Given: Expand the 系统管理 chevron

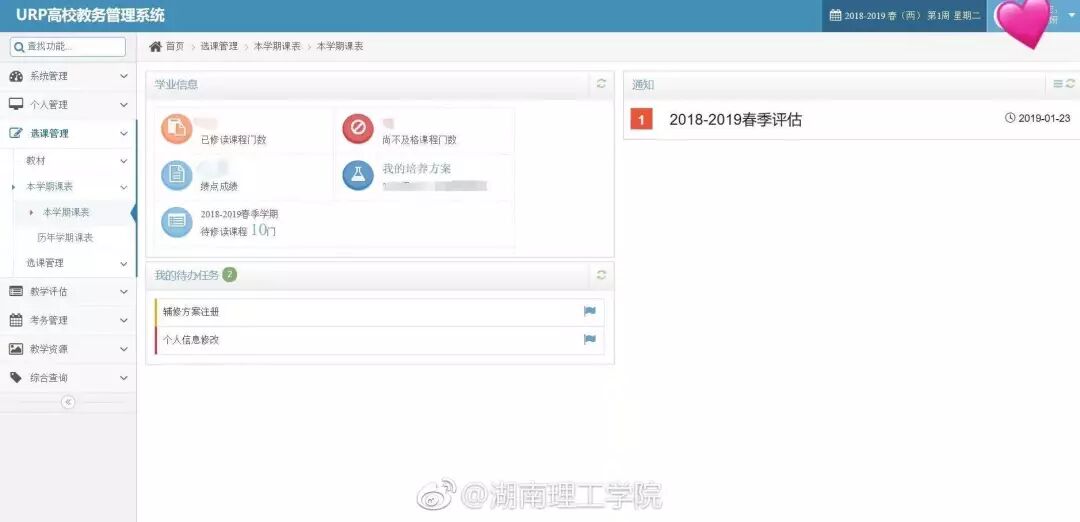Looking at the screenshot, I should pyautogui.click(x=124, y=76).
